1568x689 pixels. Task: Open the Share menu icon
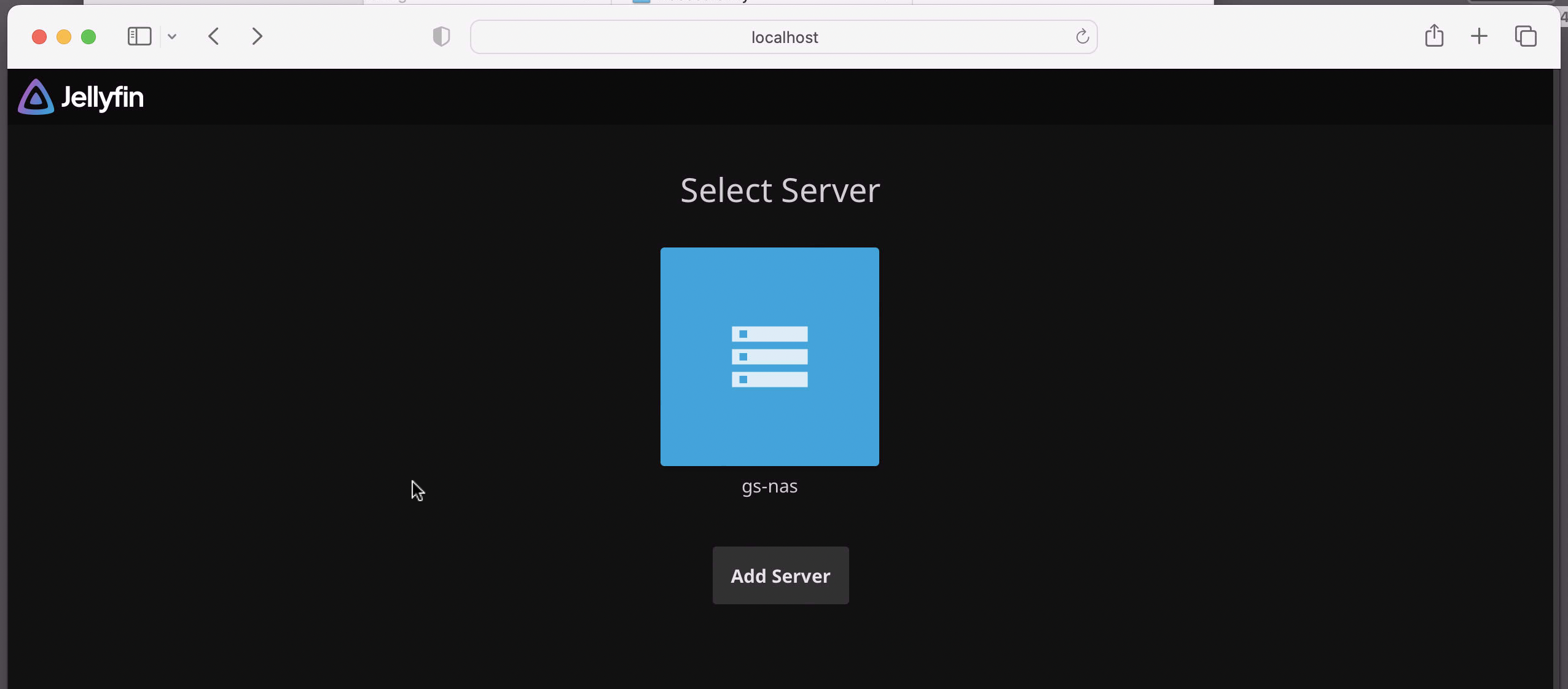[1434, 36]
